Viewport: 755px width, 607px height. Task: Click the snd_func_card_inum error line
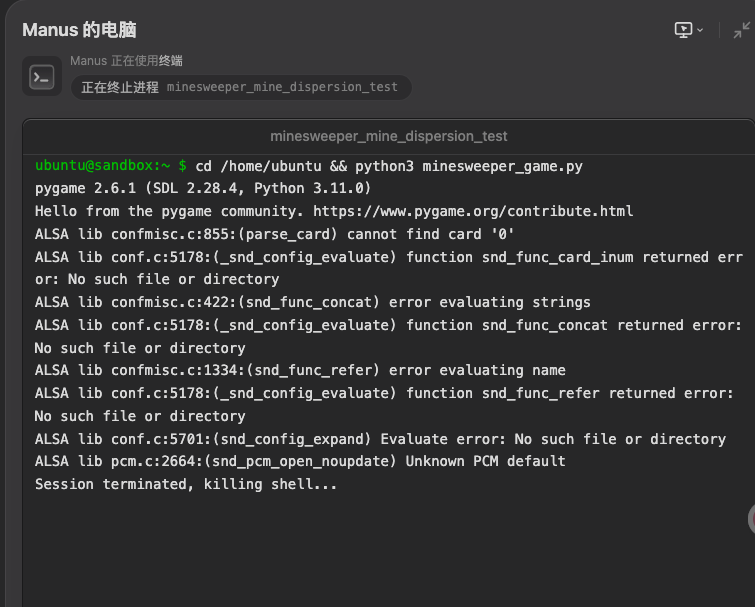pyautogui.click(x=389, y=268)
